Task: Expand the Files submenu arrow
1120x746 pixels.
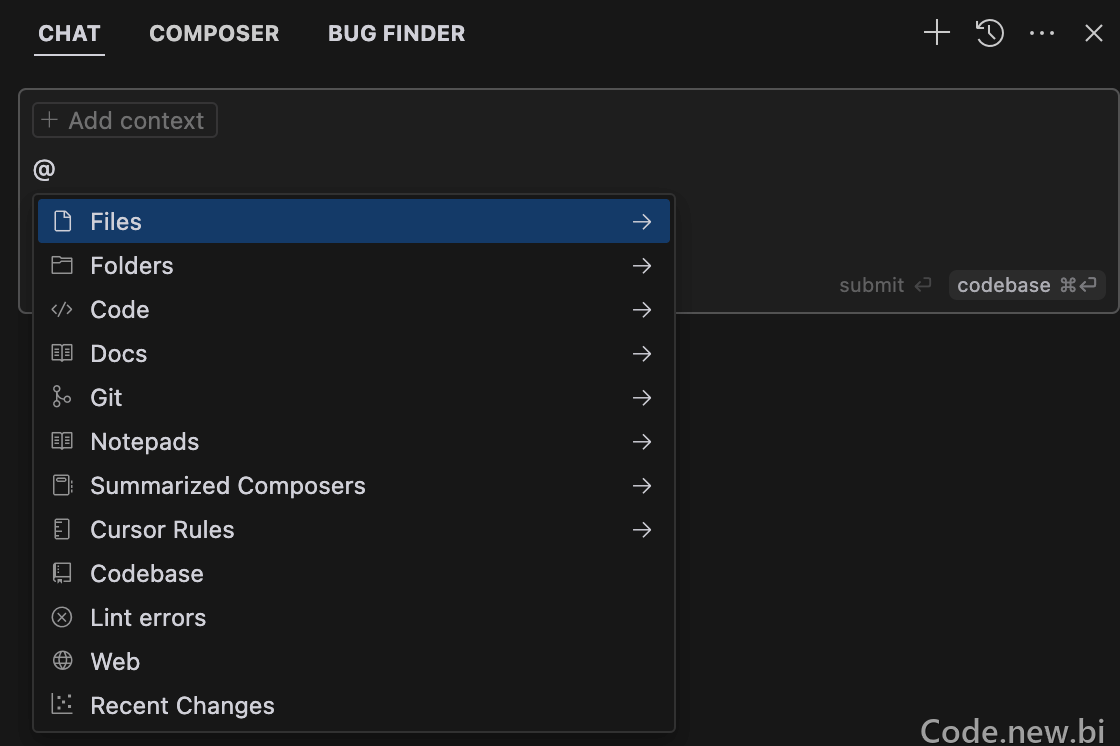Action: 641,222
